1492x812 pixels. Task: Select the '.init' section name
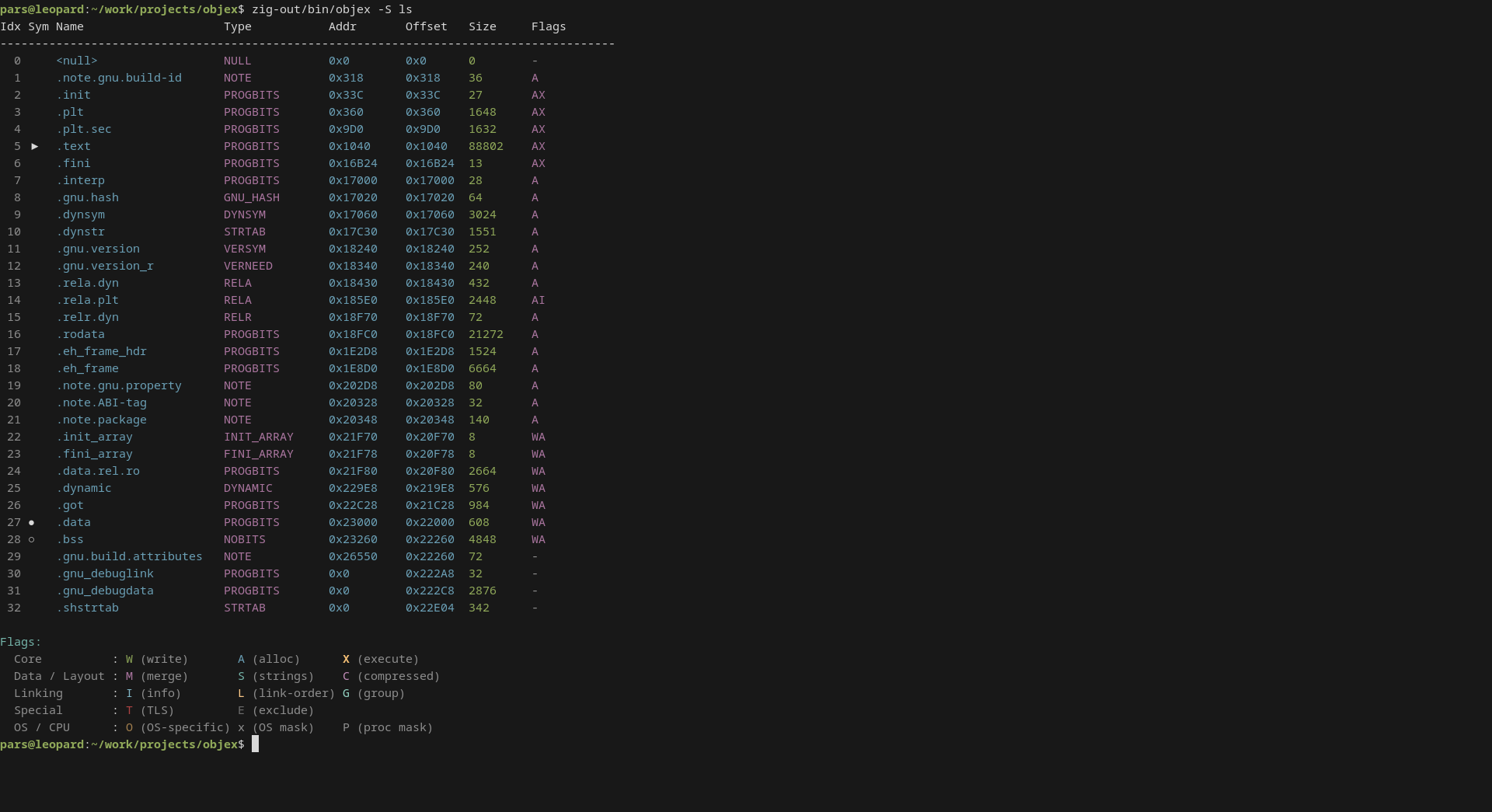73,95
